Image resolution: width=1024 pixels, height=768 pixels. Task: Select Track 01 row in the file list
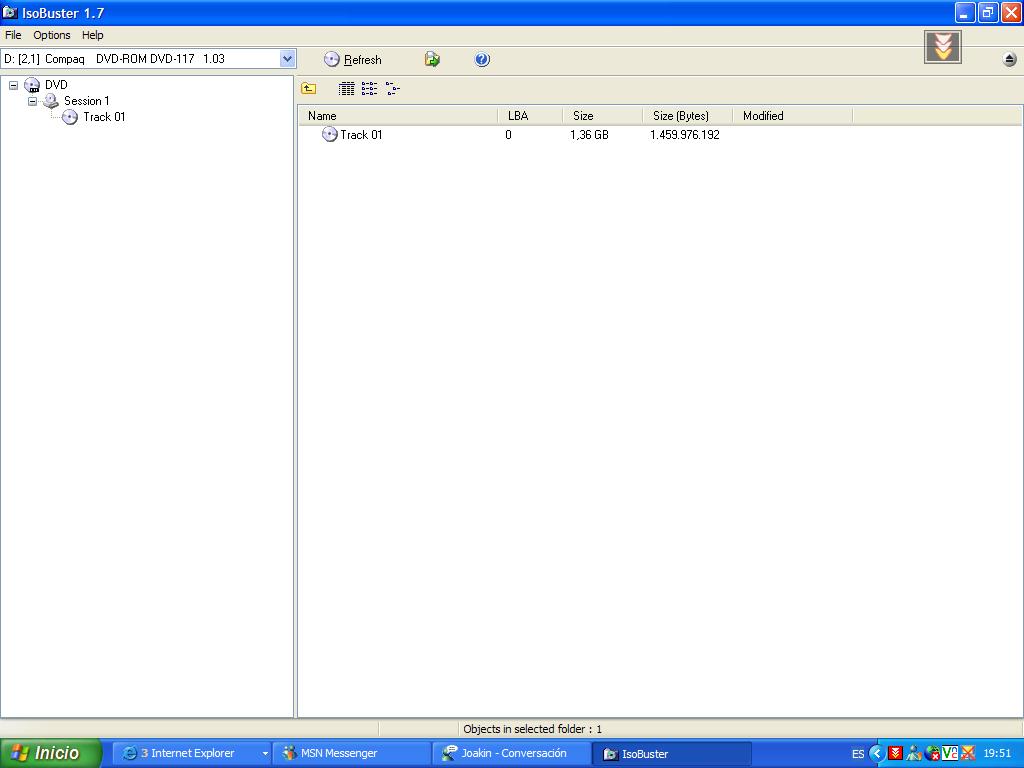tap(361, 135)
